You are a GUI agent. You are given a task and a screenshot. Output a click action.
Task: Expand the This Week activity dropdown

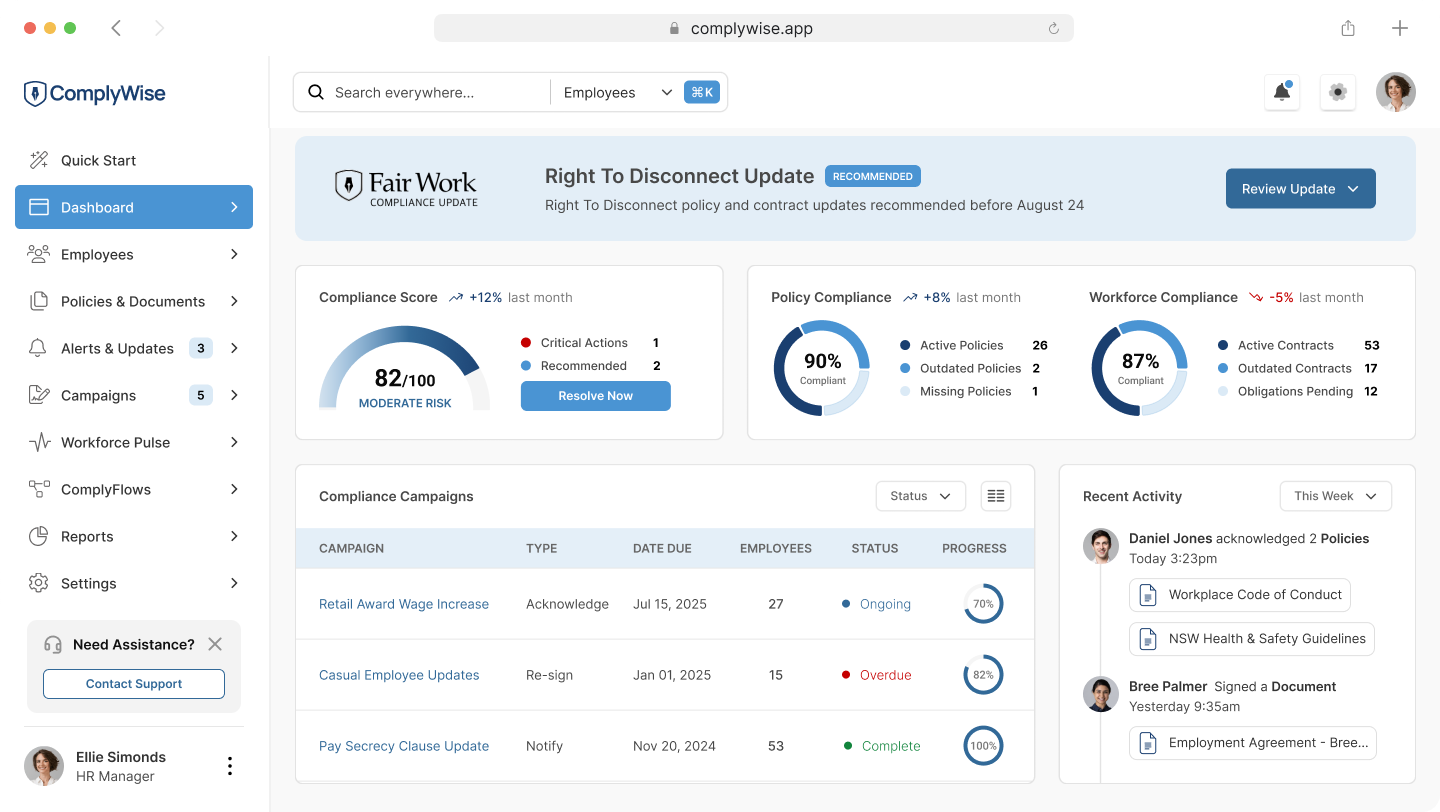[1335, 496]
